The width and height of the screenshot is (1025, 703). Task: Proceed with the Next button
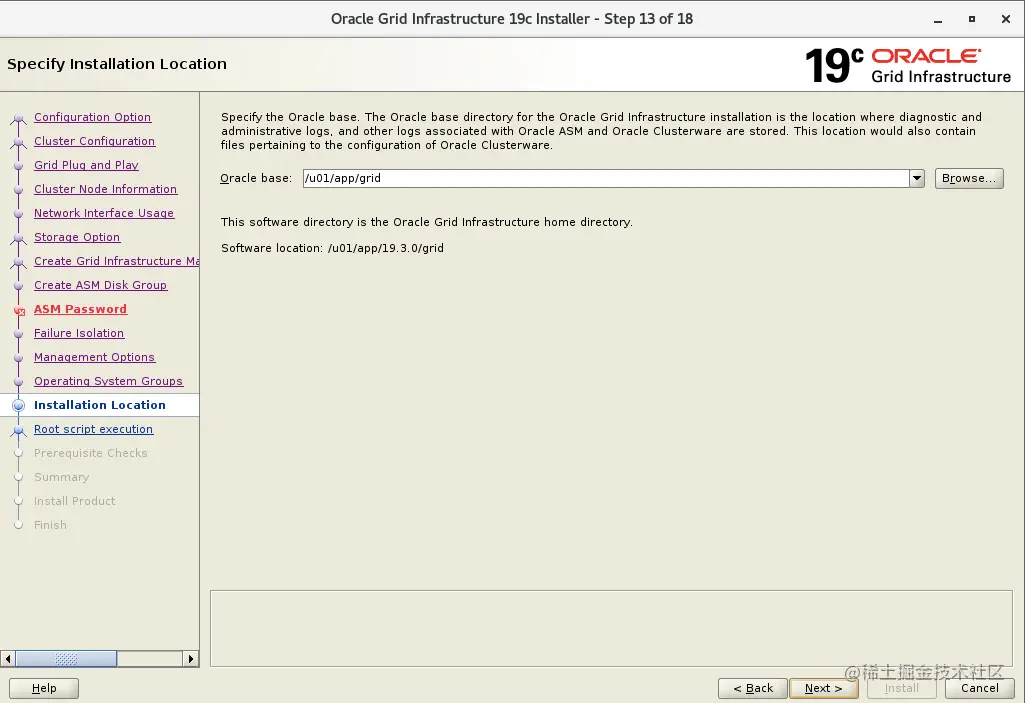pyautogui.click(x=824, y=688)
